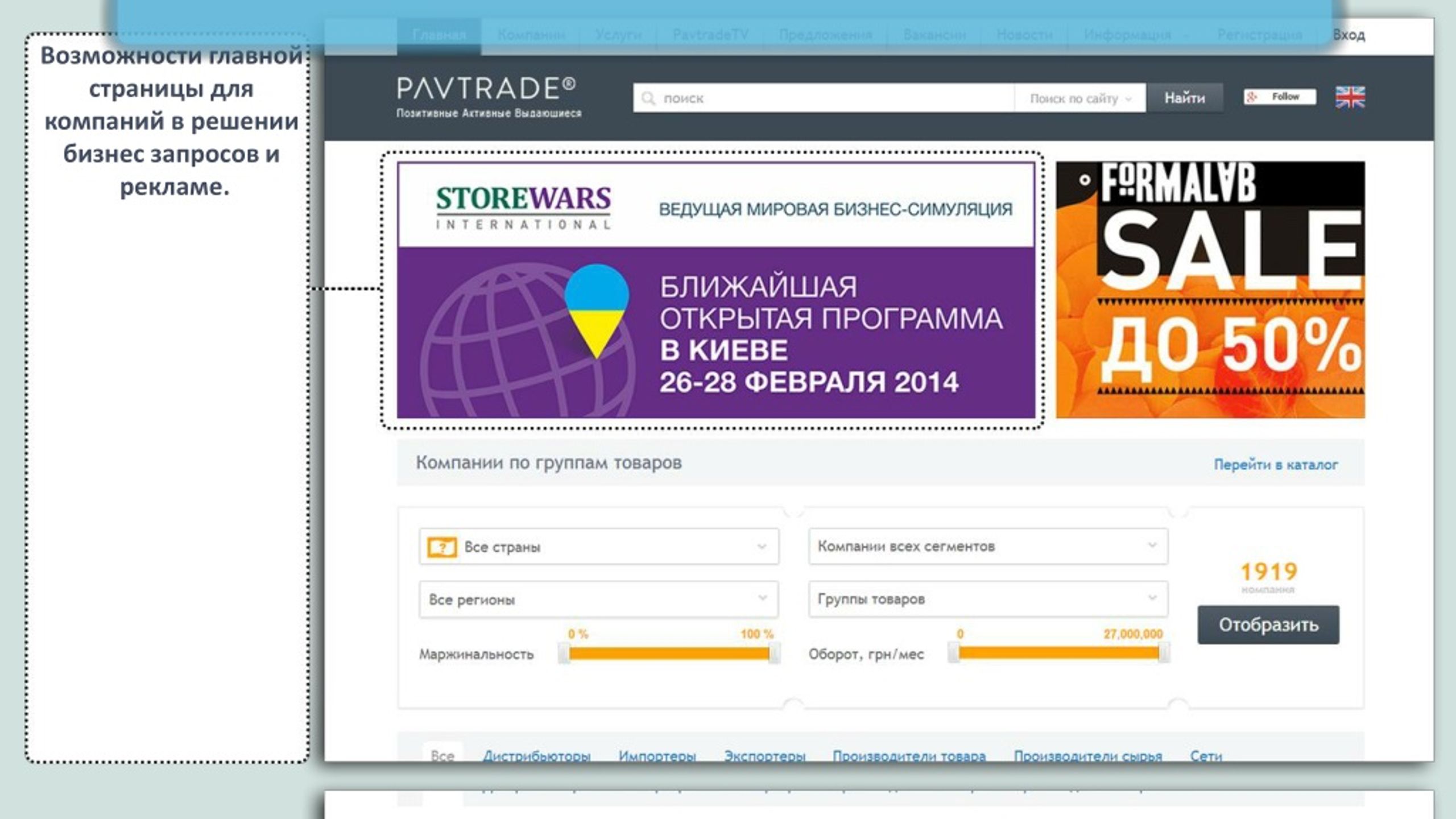Open the Вакансии navigation item
The image size is (1456, 819).
click(x=934, y=35)
